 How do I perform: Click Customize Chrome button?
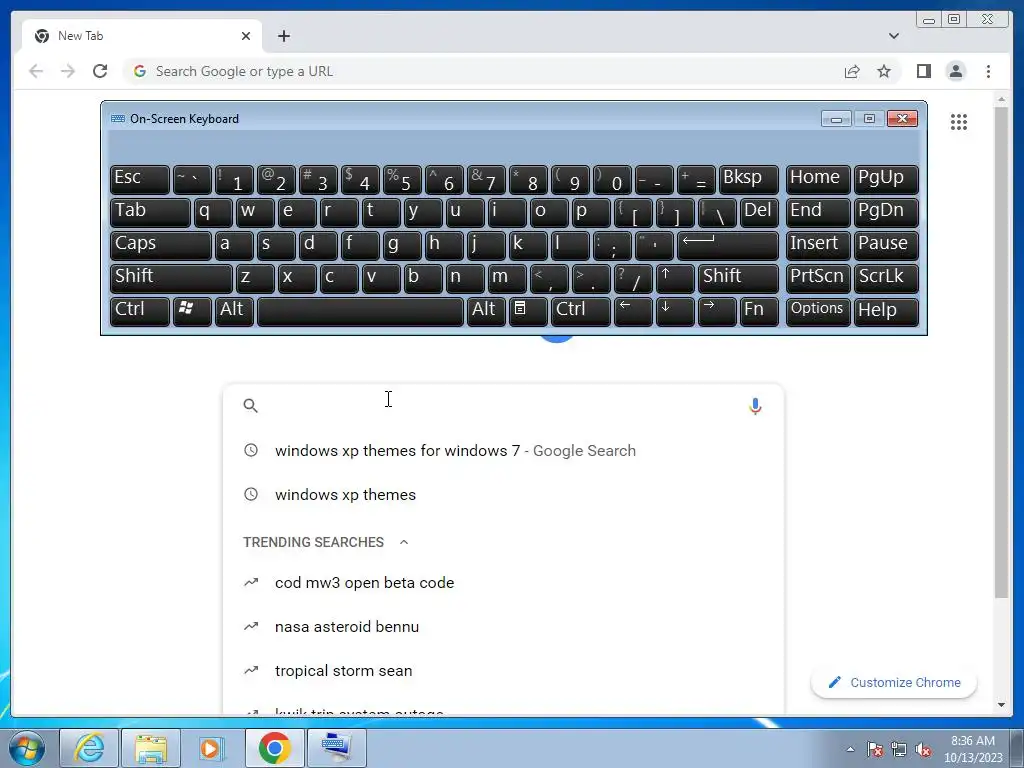click(x=894, y=682)
